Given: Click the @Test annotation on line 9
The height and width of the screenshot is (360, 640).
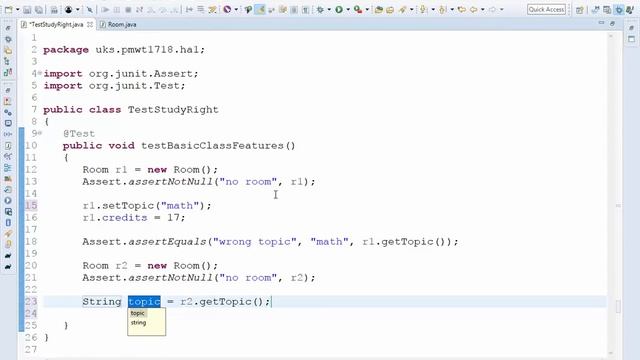Looking at the screenshot, I should pyautogui.click(x=79, y=134).
